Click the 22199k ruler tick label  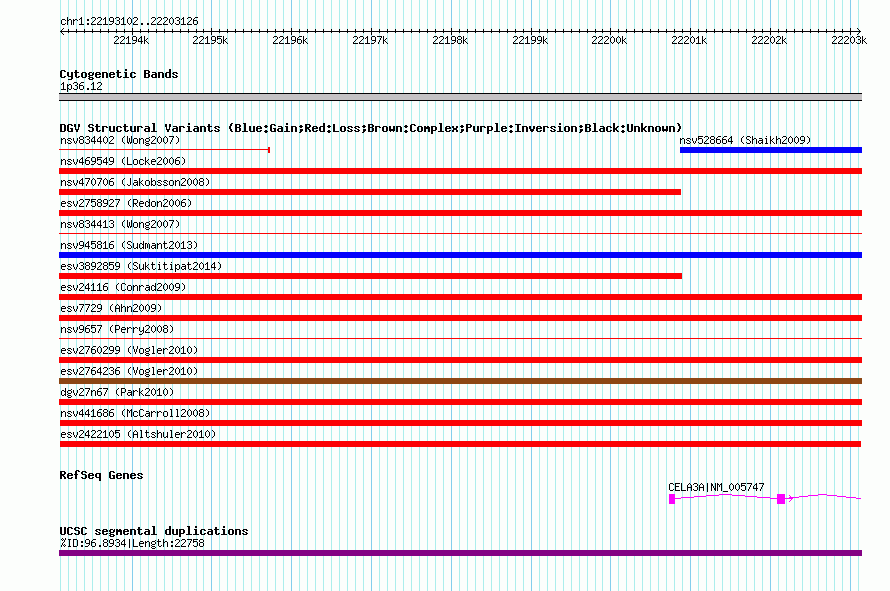(x=530, y=40)
